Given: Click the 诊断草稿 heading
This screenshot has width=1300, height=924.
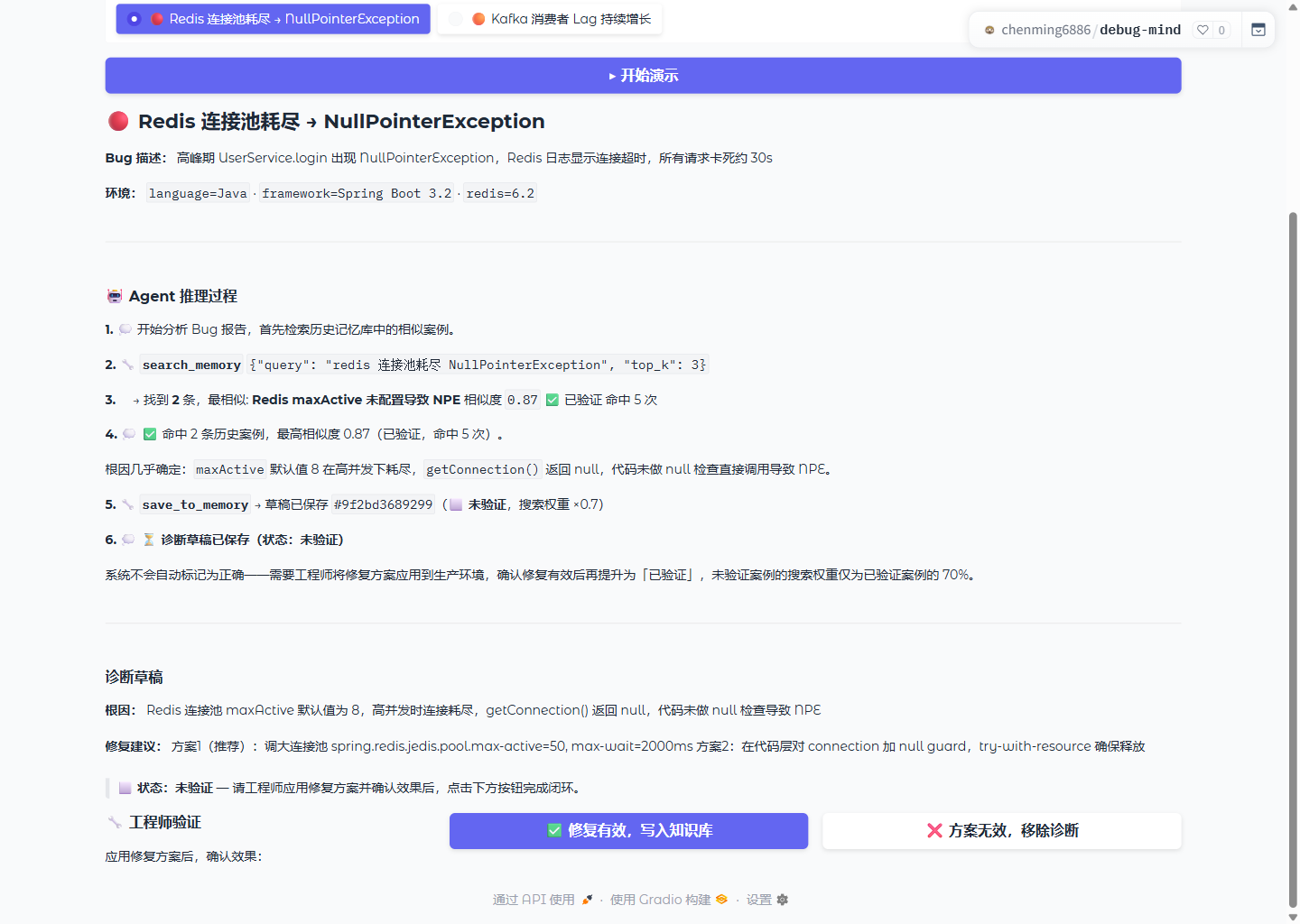Looking at the screenshot, I should click(x=134, y=677).
